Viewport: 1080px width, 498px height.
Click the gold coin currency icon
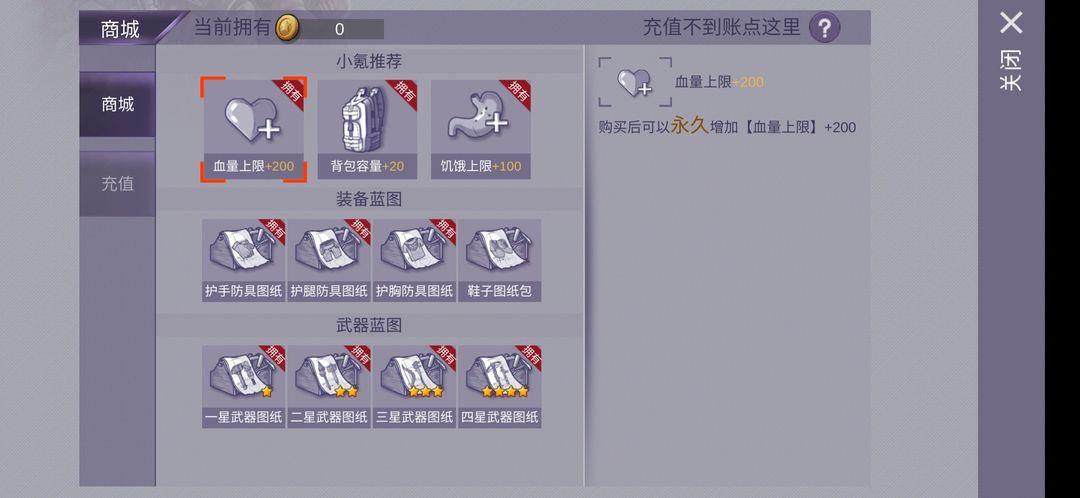[287, 29]
